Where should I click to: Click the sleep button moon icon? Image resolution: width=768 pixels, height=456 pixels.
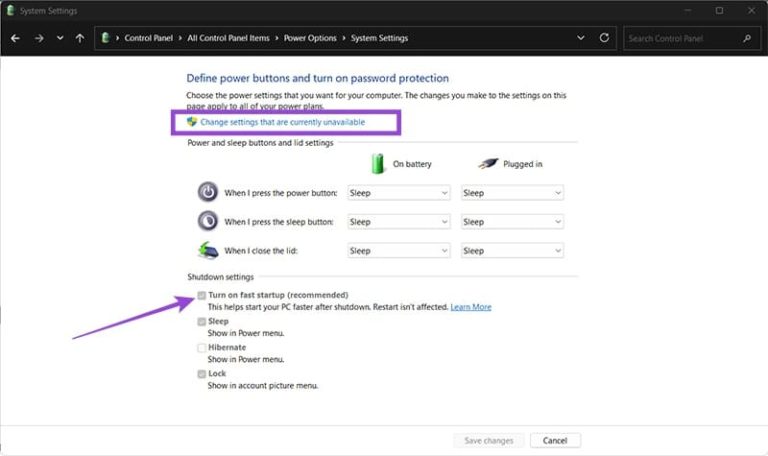[x=207, y=221]
